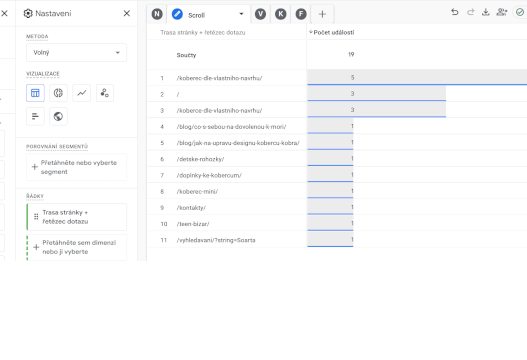
Task: Click the redo arrow icon
Action: (471, 12)
